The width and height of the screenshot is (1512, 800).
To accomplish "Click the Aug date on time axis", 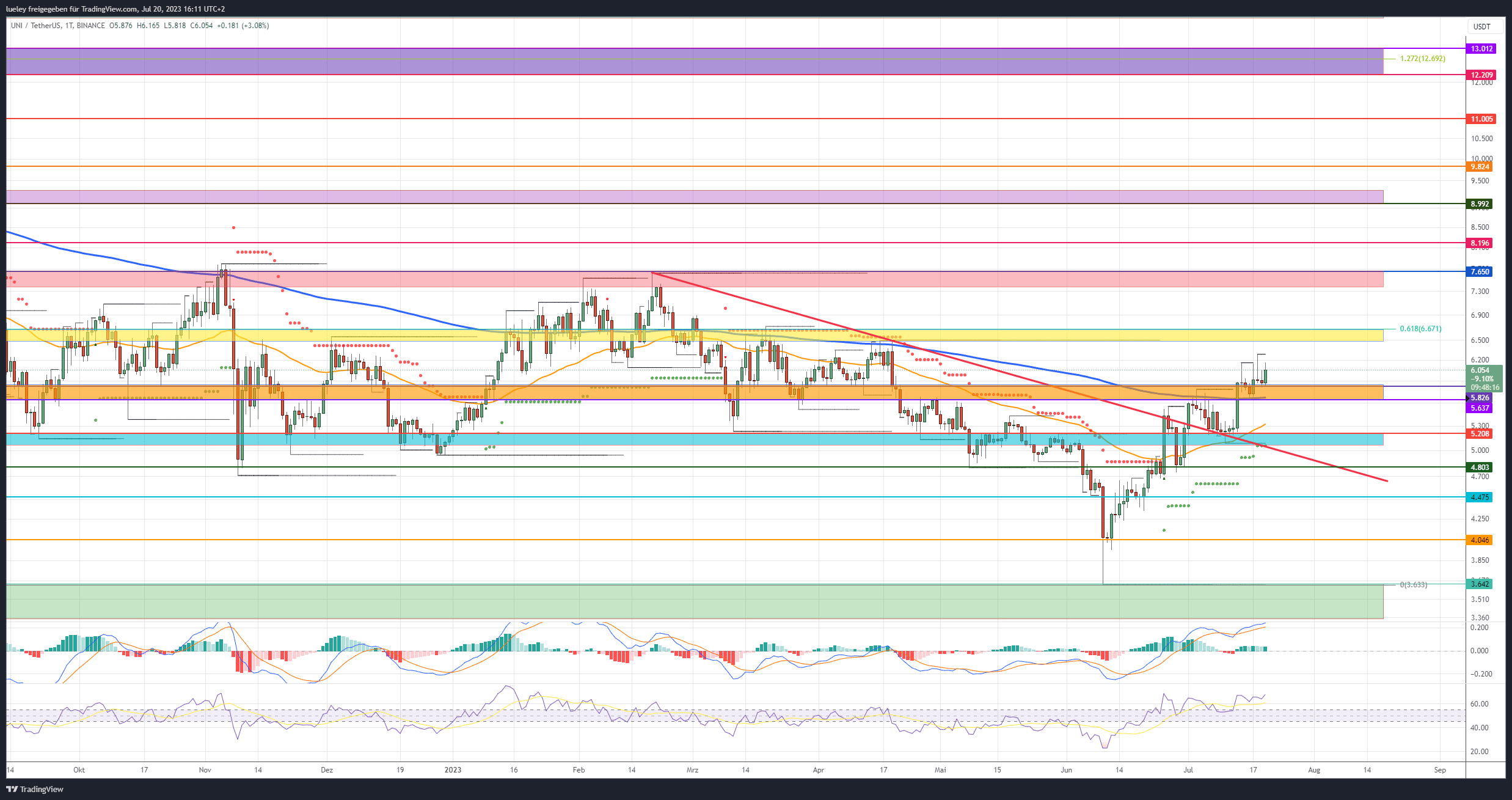I will (x=1314, y=769).
